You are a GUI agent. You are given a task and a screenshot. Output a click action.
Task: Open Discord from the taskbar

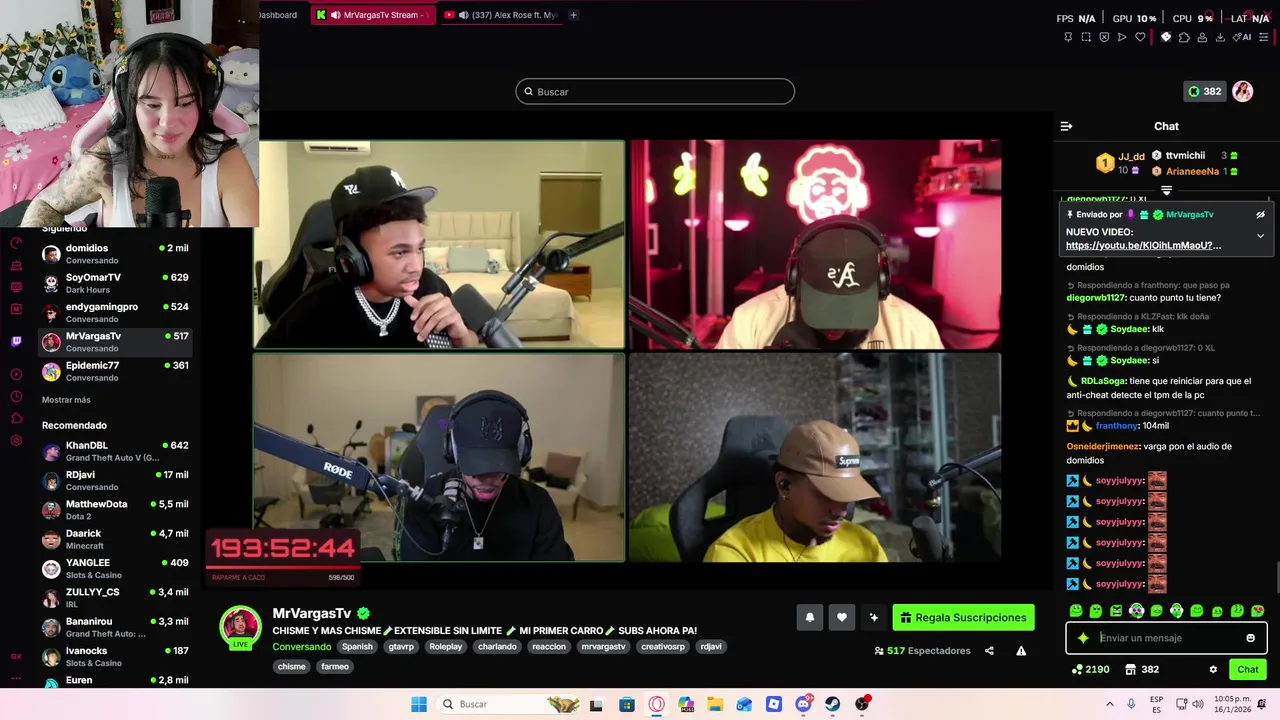(x=803, y=704)
